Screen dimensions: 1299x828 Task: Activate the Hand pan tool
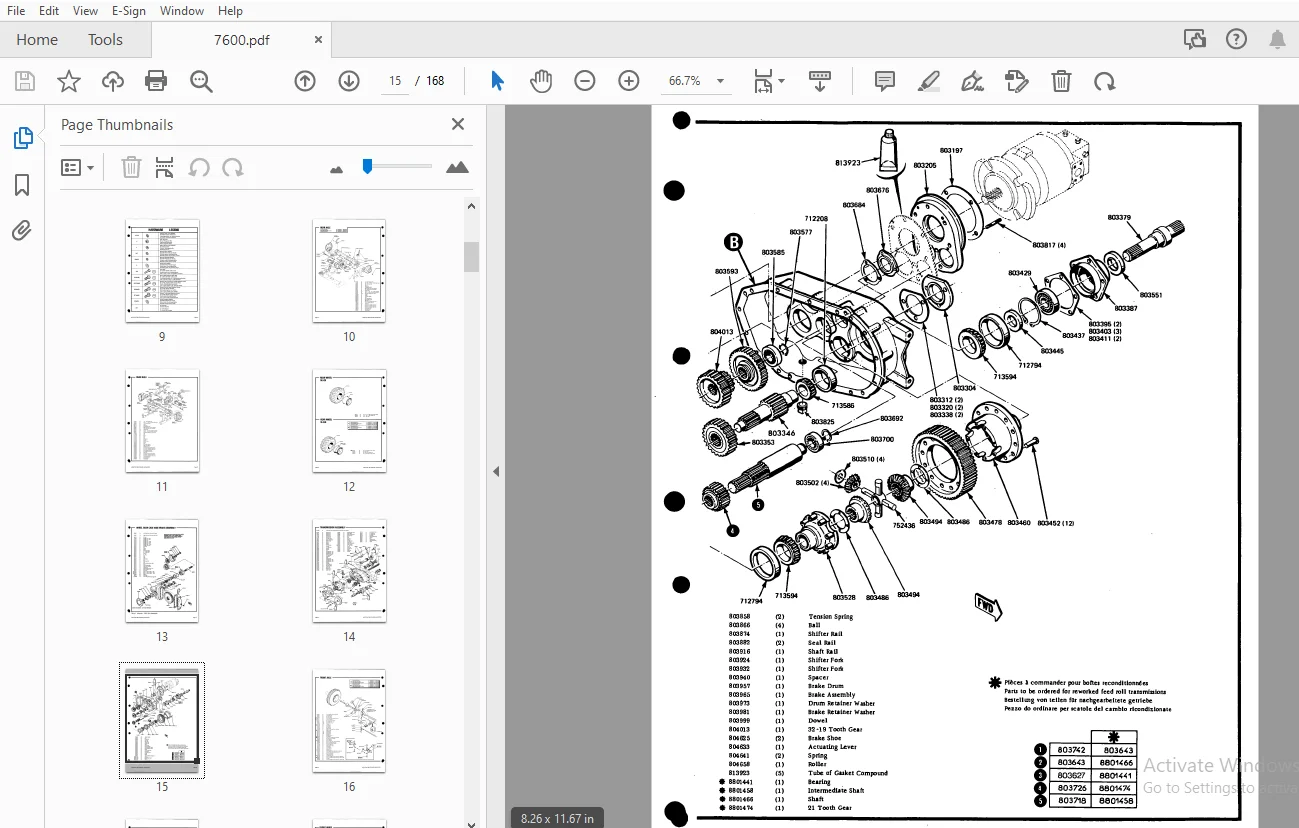[x=541, y=81]
